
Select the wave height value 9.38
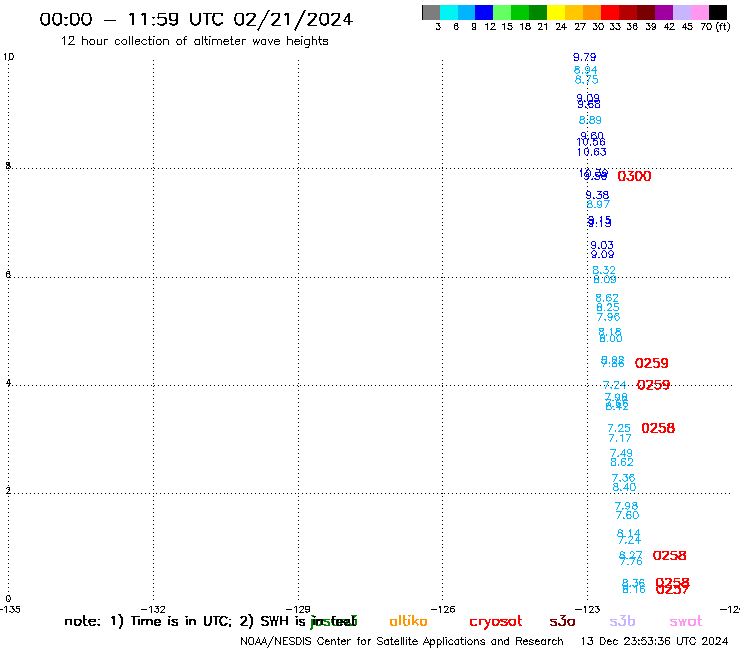coord(597,195)
